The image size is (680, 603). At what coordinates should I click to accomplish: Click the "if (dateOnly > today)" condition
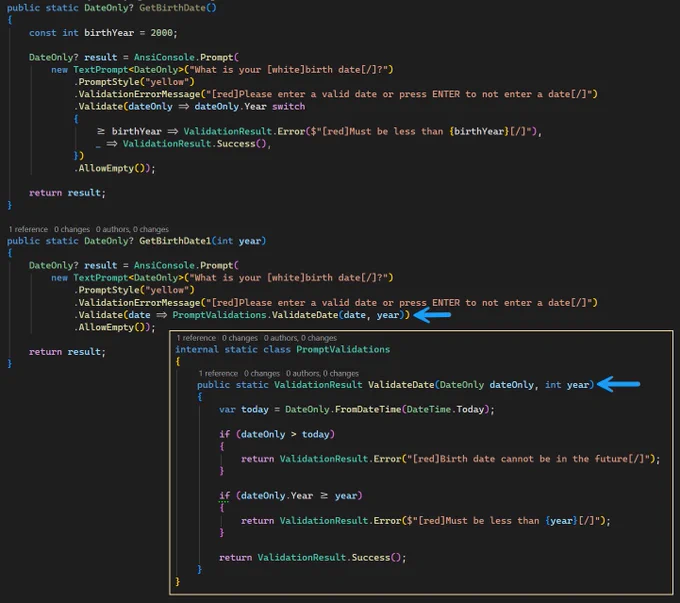click(277, 434)
